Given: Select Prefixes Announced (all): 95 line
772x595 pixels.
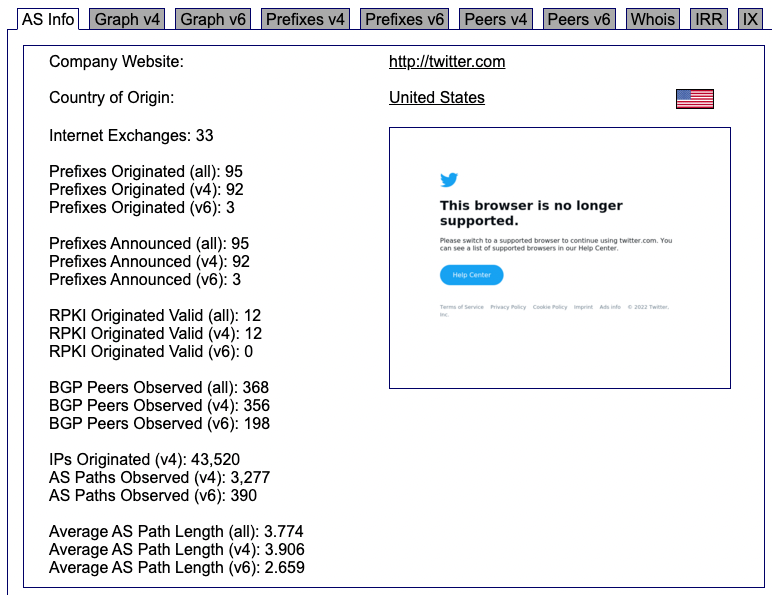Looking at the screenshot, I should tap(149, 243).
